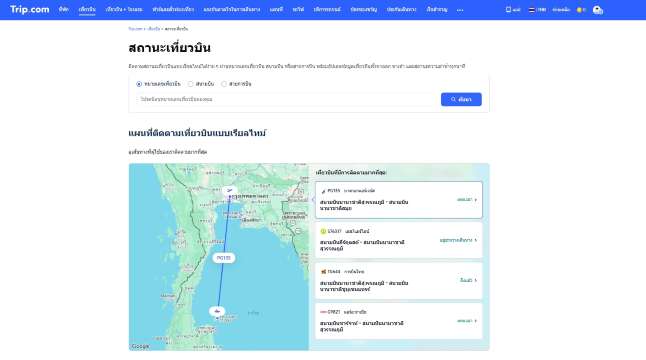
Task: Open flight card with red airline logo
Action: [x=398, y=321]
